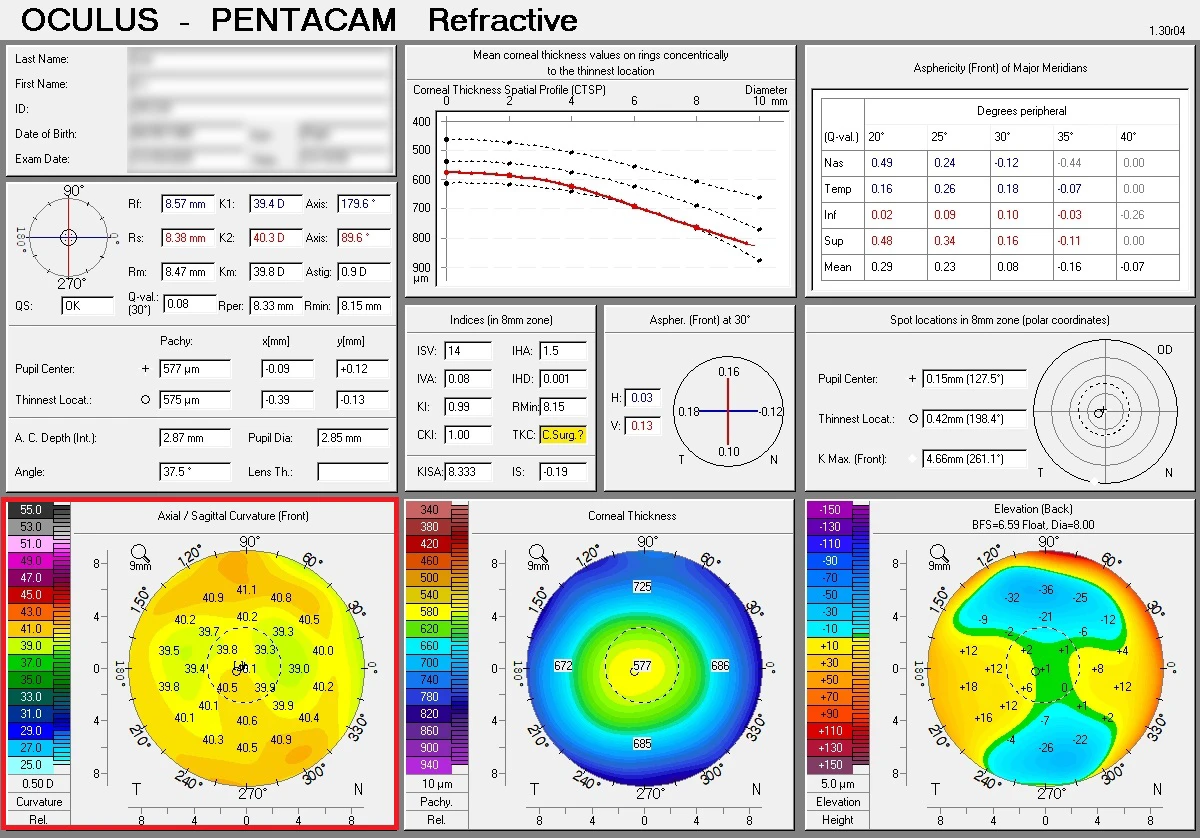The width and height of the screenshot is (1200, 838).
Task: Click the magnifier icon on the Corneal Thickness map
Action: (539, 551)
